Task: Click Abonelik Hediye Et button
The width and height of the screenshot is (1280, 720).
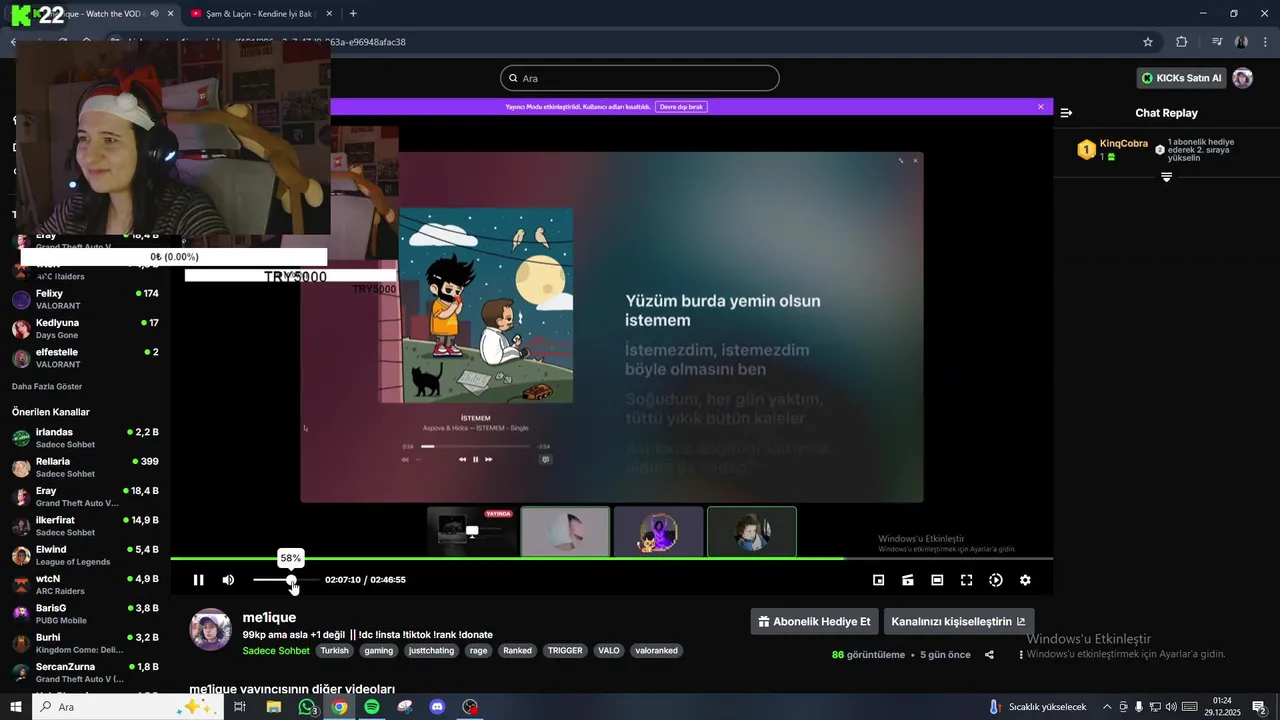Action: click(814, 621)
